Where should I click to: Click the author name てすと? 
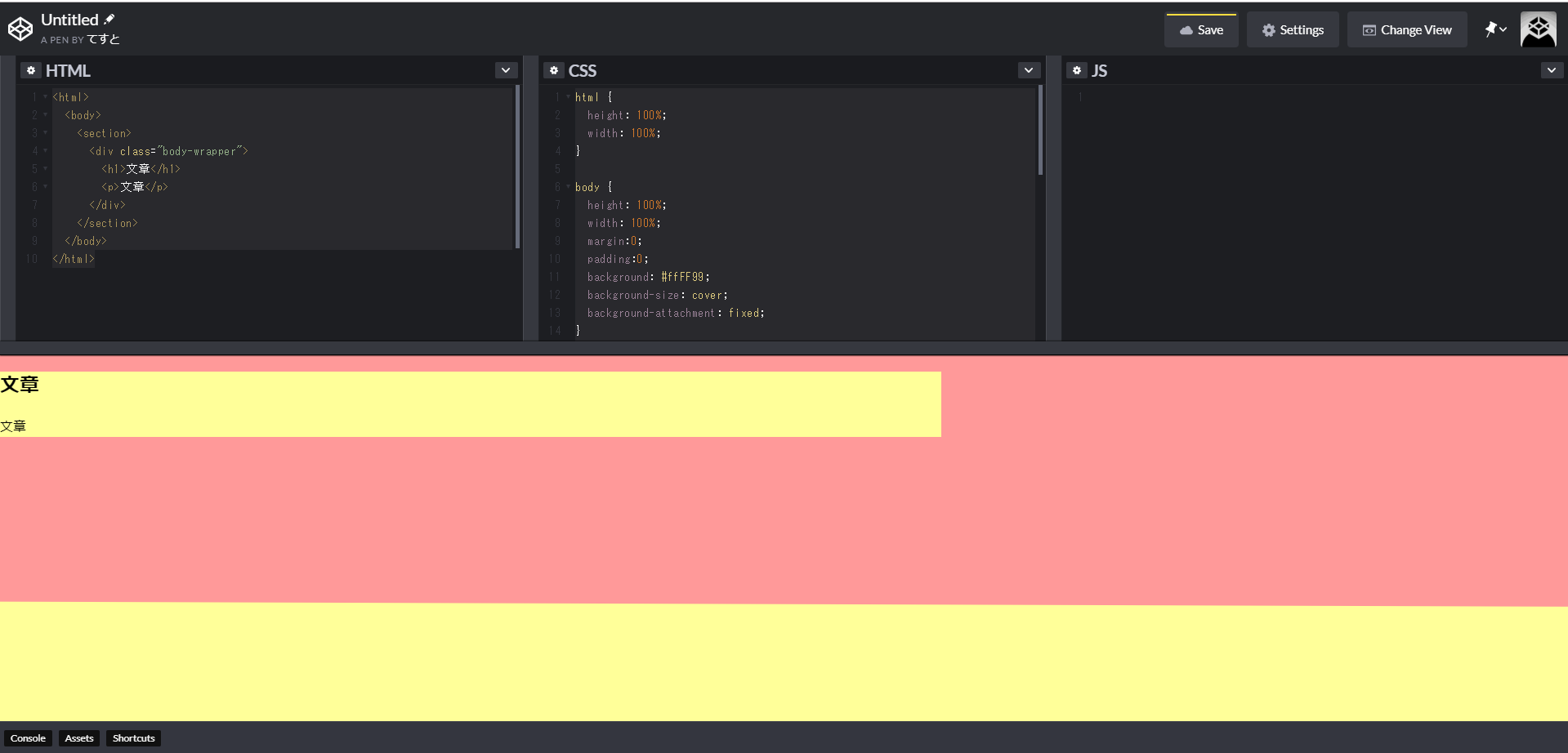104,39
